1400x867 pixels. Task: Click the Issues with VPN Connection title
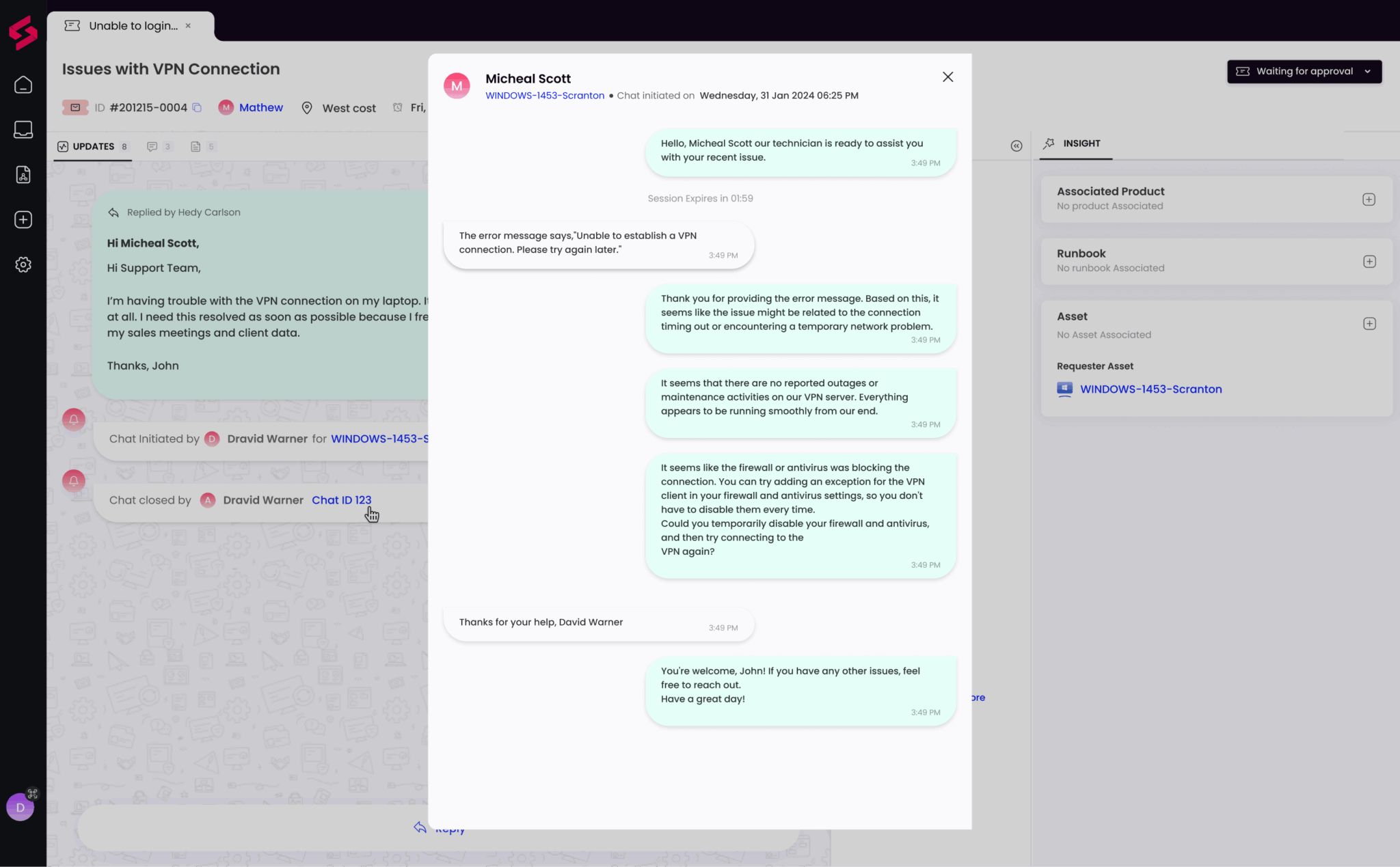[171, 69]
